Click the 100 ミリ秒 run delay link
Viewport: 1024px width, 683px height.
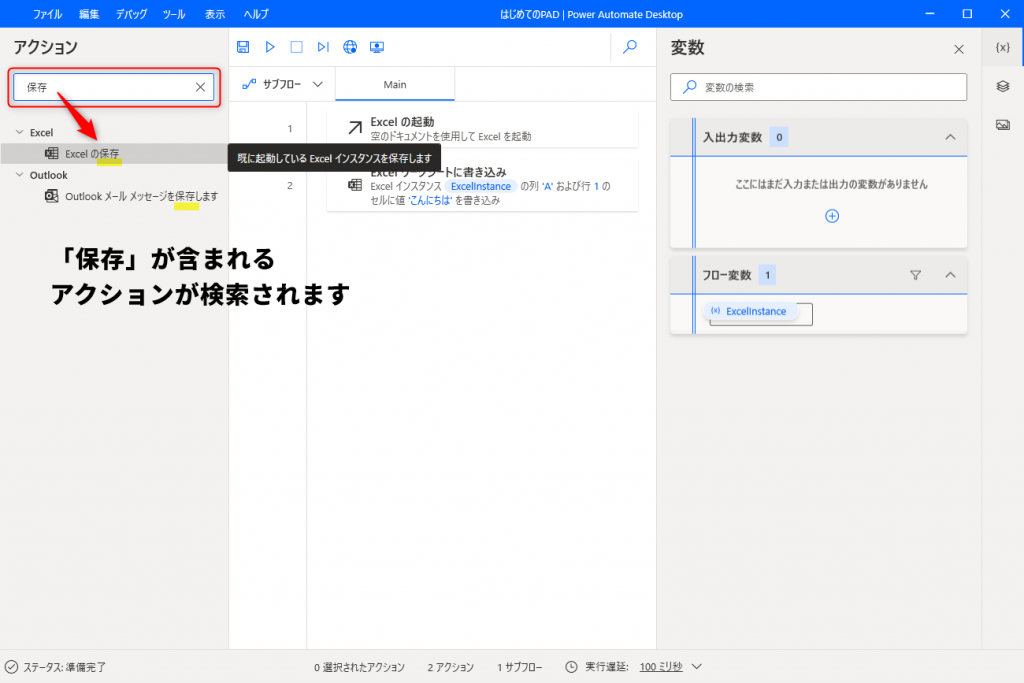pyautogui.click(x=661, y=667)
